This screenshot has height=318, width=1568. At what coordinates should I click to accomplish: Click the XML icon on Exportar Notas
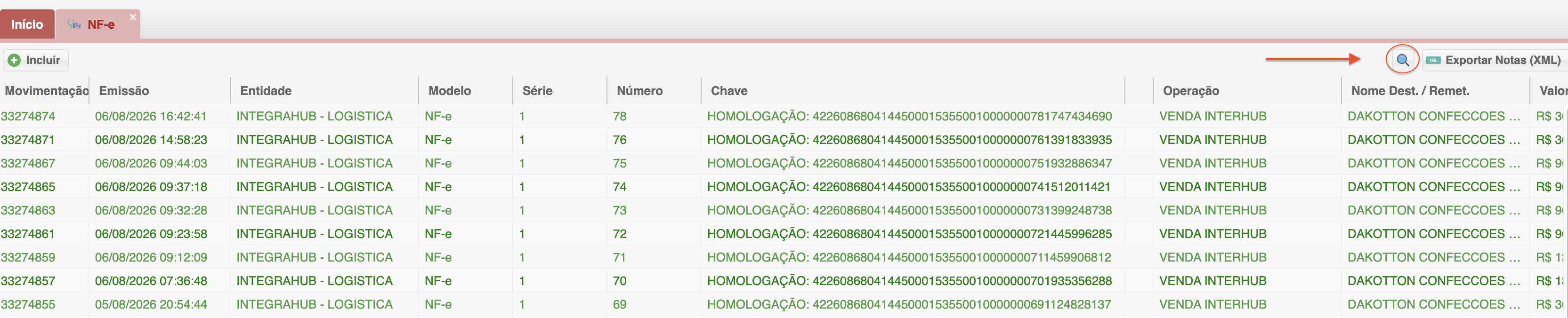coord(1433,60)
